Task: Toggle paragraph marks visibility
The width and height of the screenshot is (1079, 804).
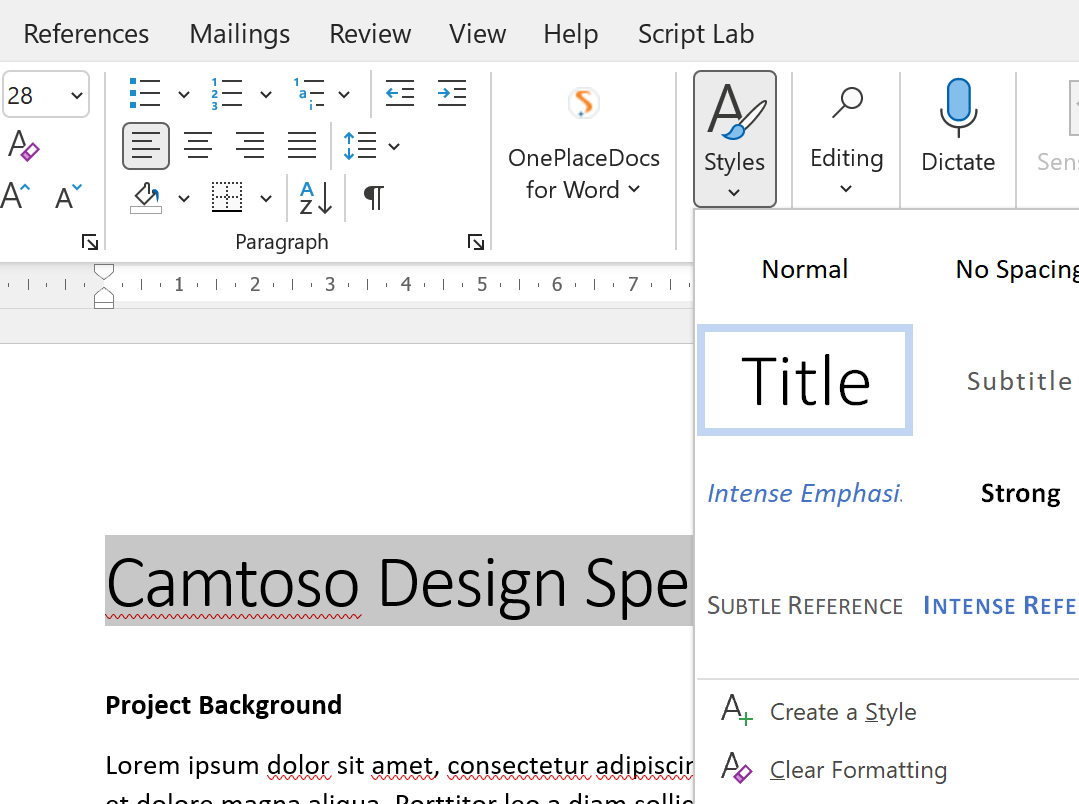Action: (373, 198)
